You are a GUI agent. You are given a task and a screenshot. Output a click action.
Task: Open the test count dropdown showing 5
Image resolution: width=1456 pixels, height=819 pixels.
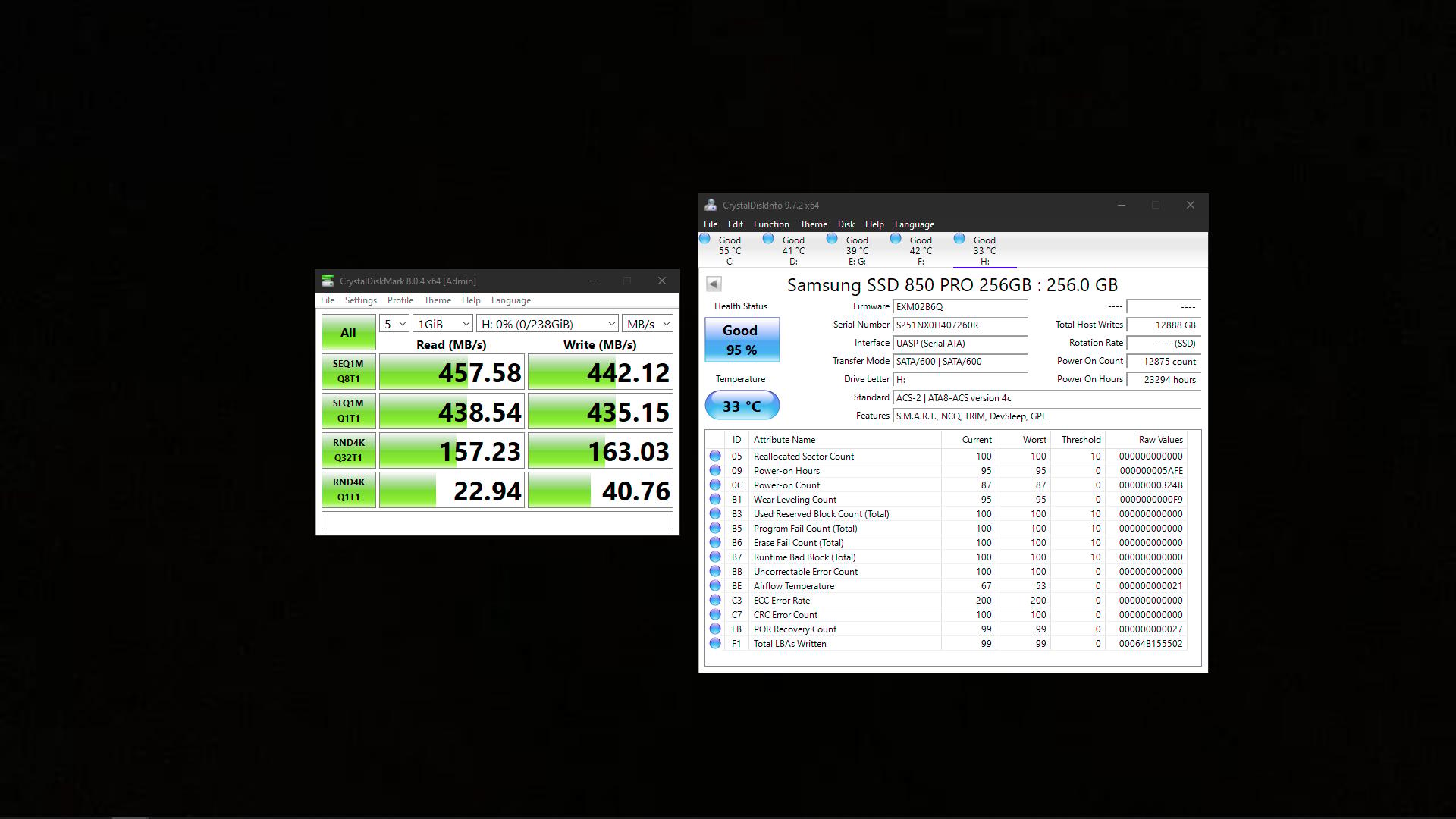coord(394,324)
